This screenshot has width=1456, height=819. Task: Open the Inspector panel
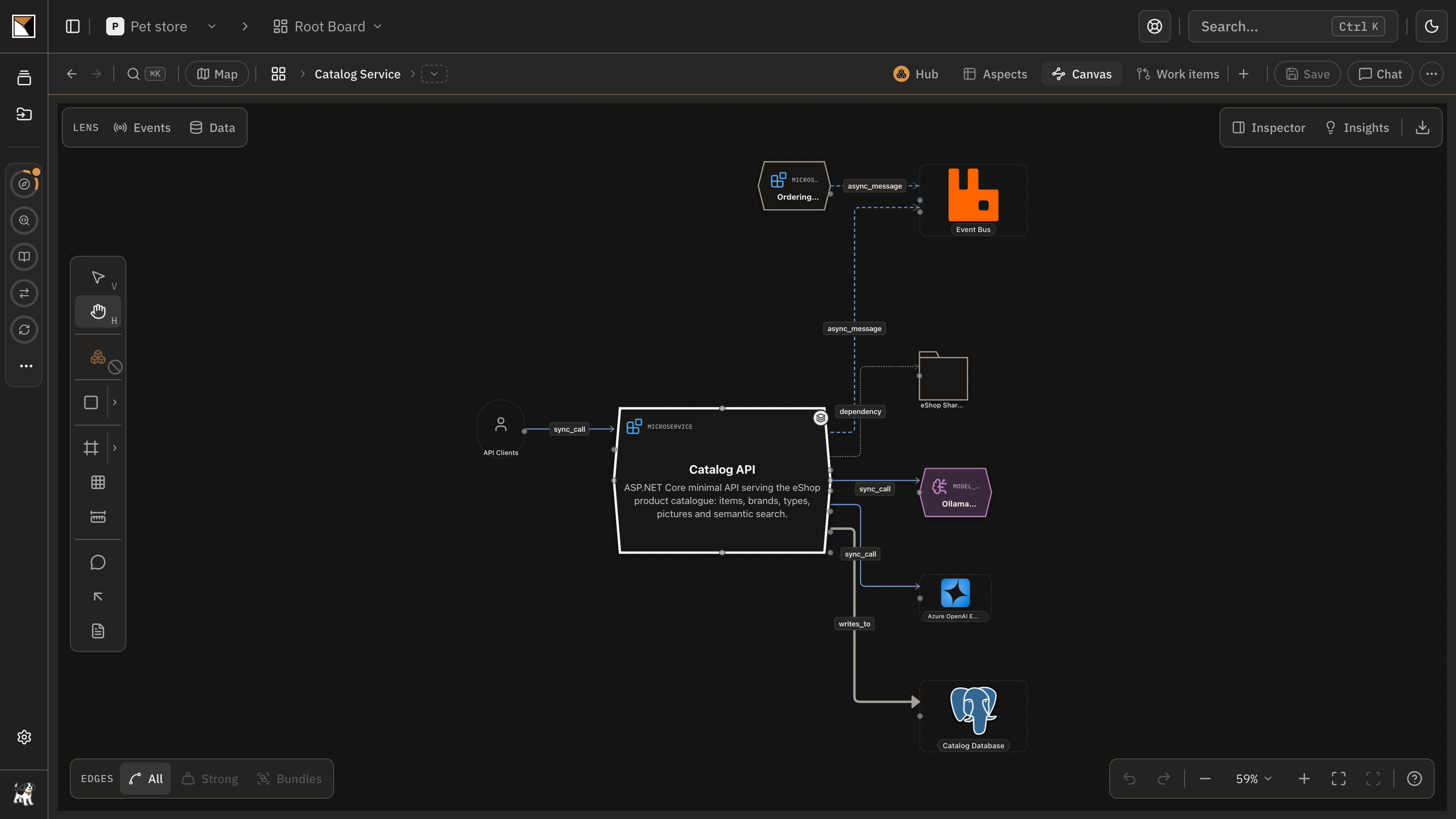coord(1269,128)
